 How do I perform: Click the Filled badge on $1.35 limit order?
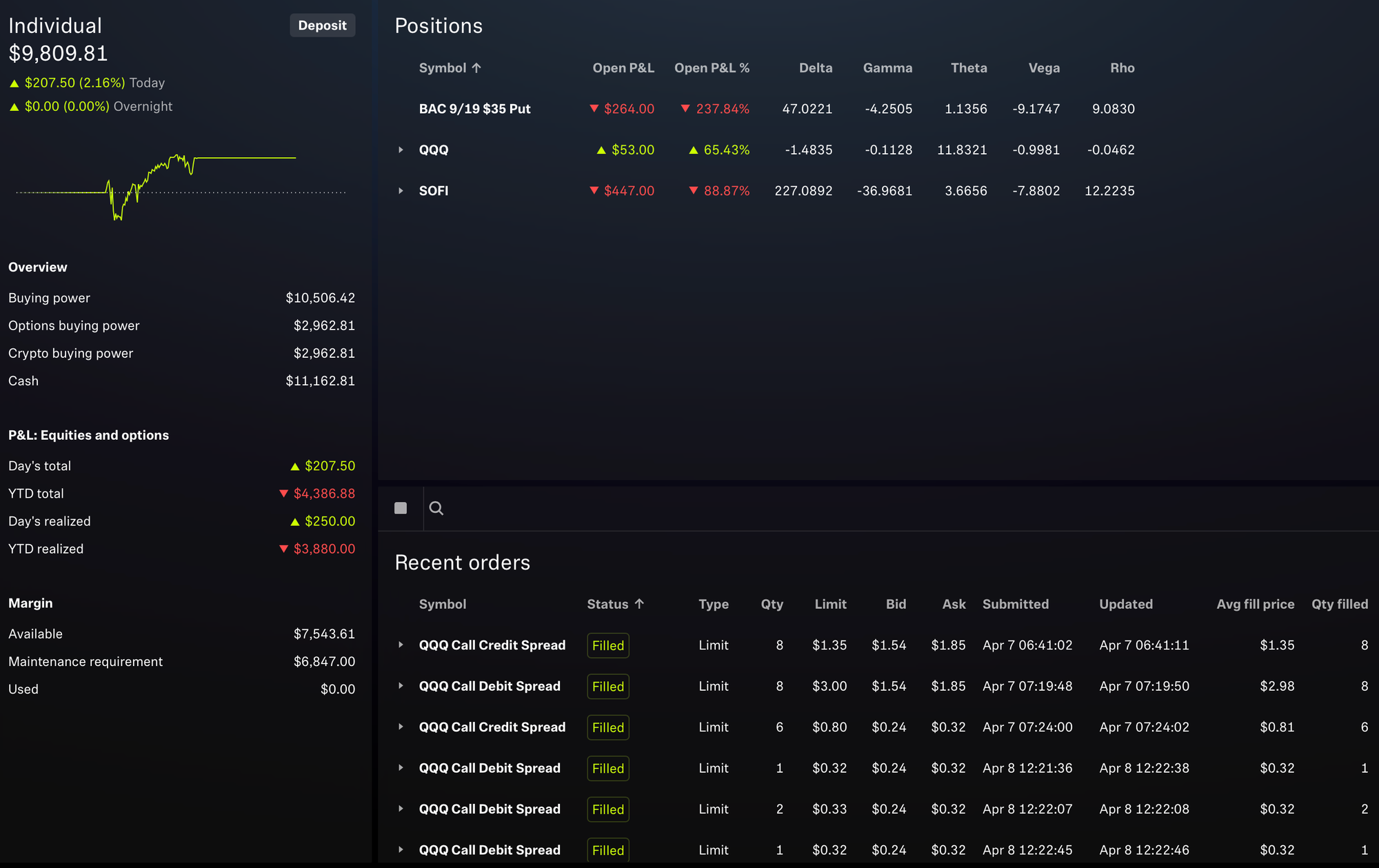click(608, 645)
